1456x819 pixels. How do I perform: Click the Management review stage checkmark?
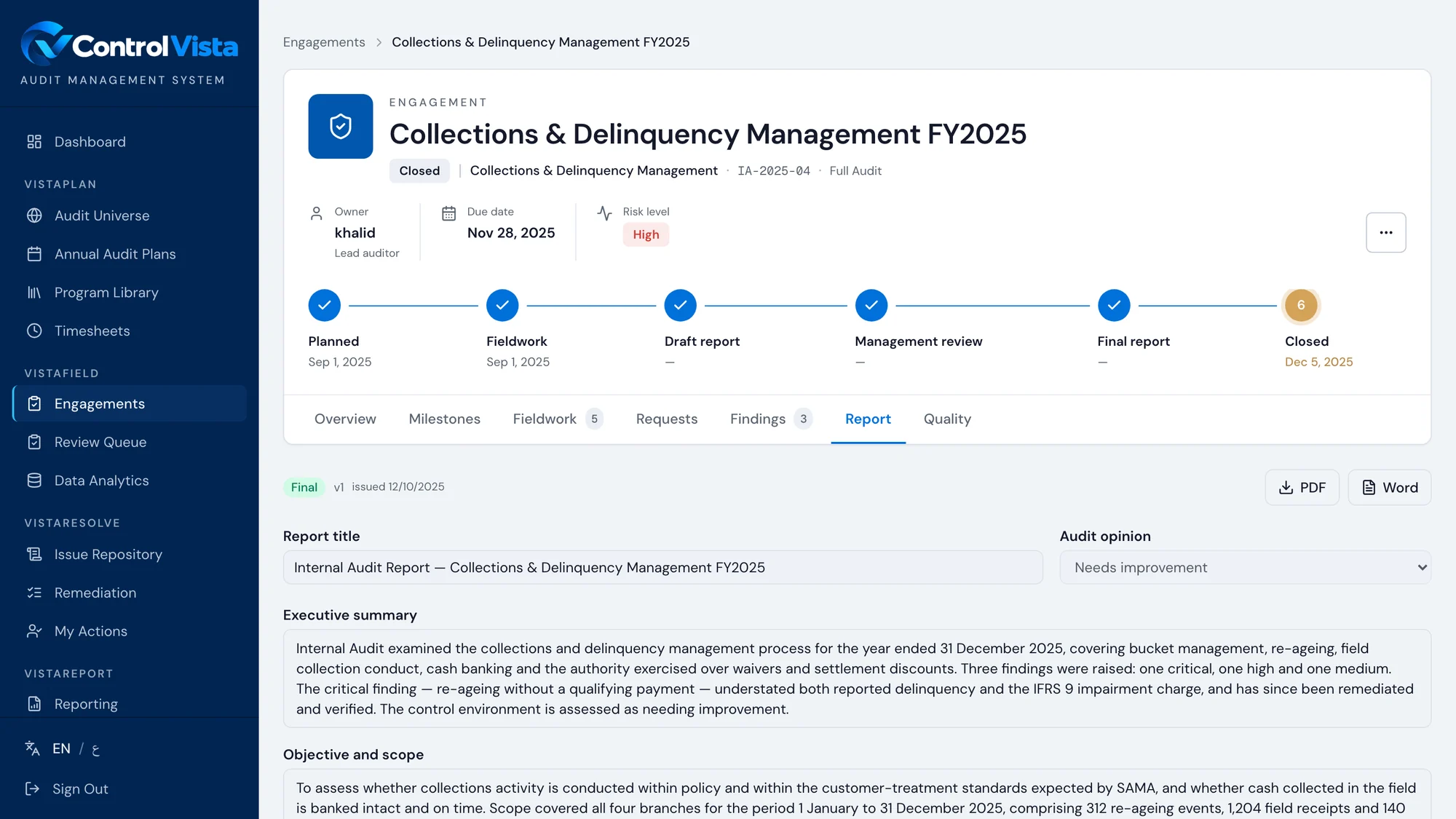871,305
